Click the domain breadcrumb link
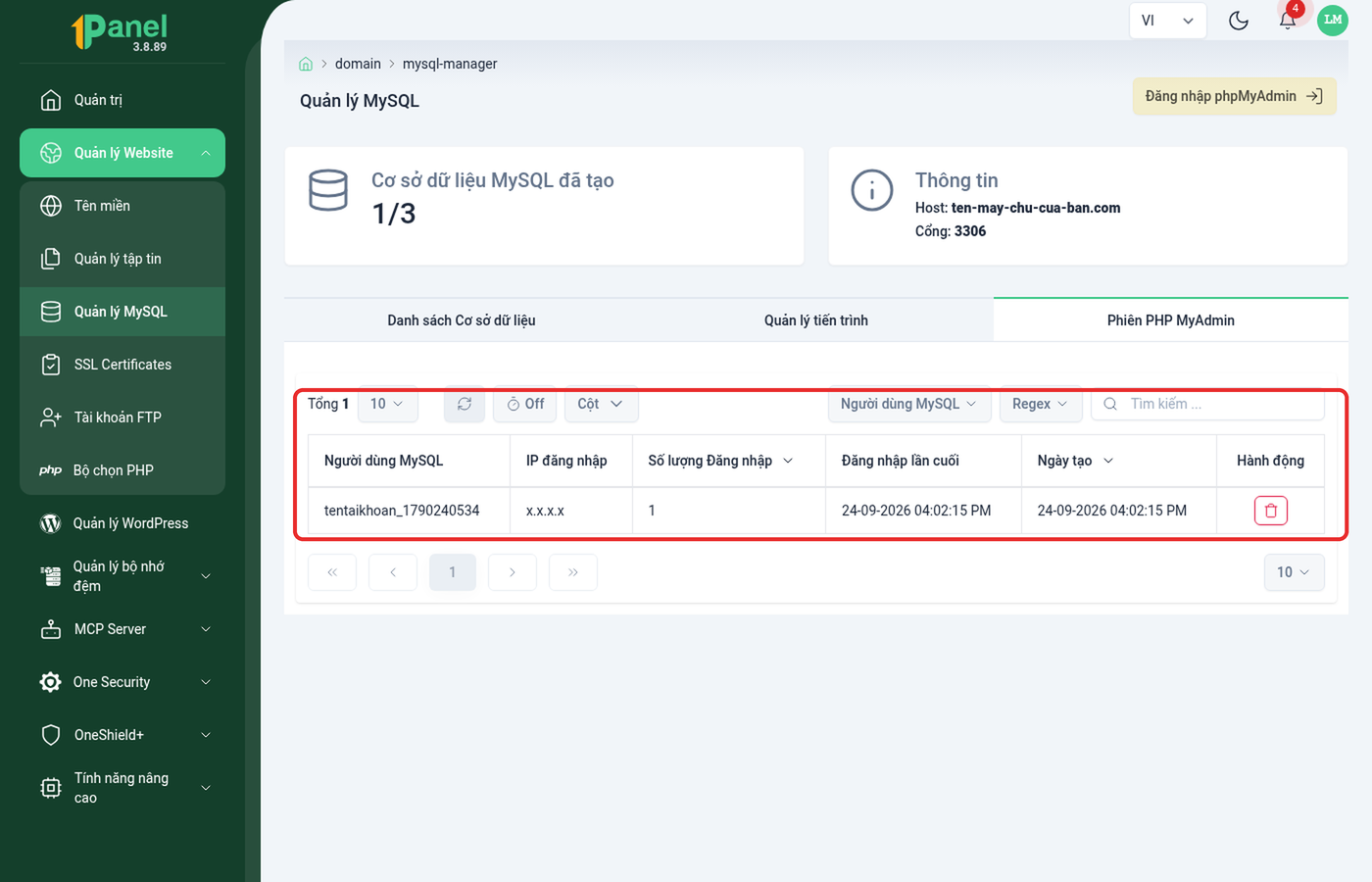The image size is (1372, 882). [x=358, y=64]
